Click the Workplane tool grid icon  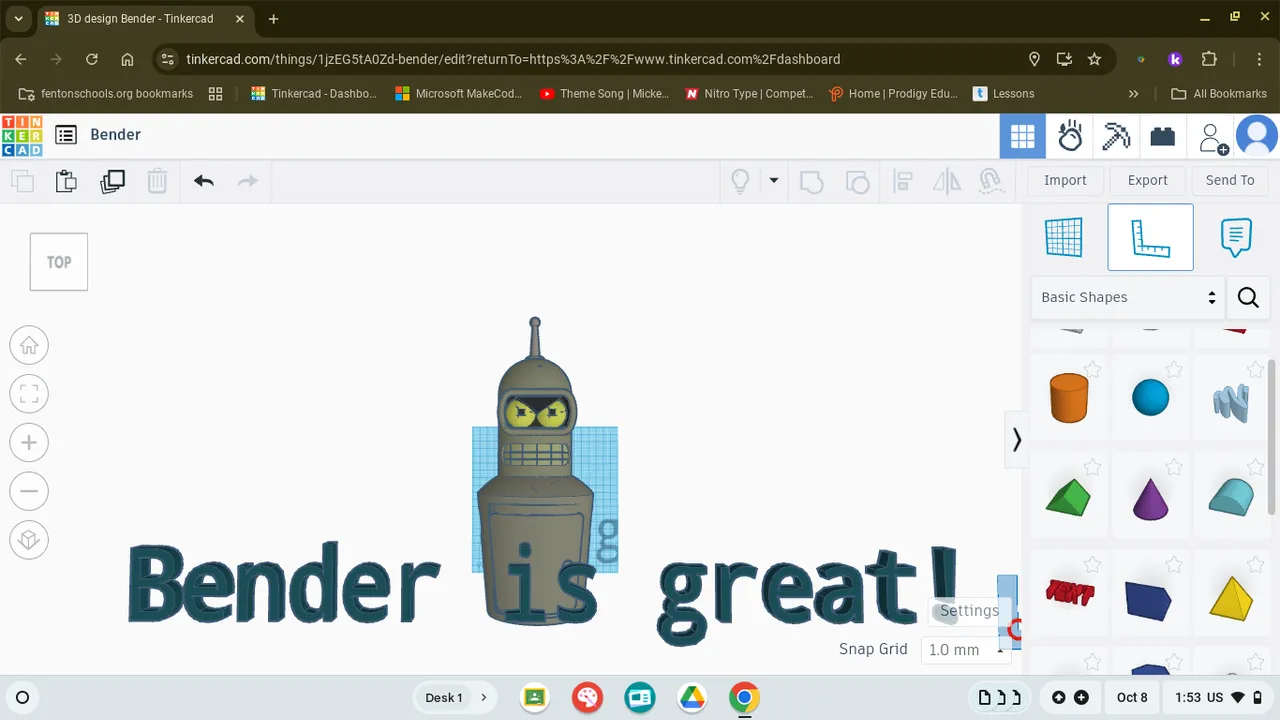pos(1063,238)
